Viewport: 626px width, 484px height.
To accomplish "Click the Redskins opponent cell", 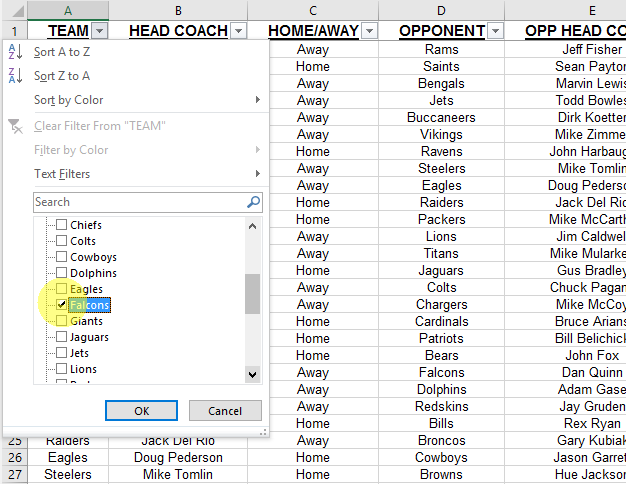I will [441, 406].
